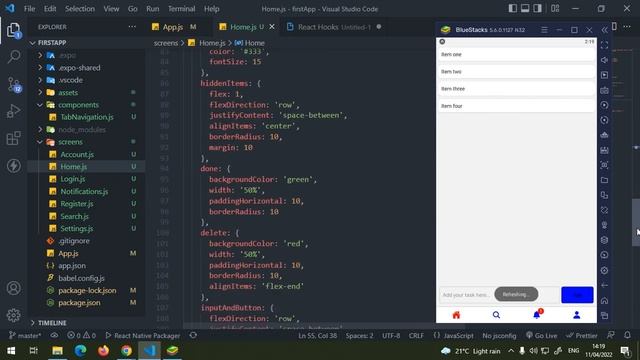
Task: Click master branch in status bar
Action: coord(25,336)
